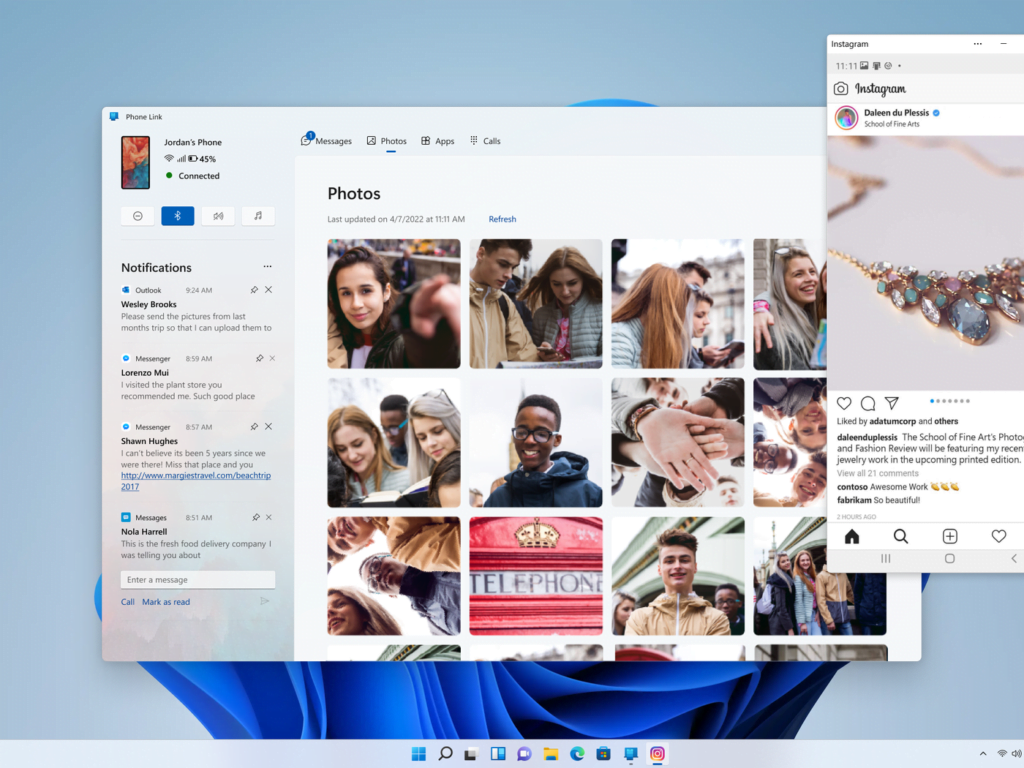Switch to the Apps tab
1024x768 pixels.
pos(438,141)
